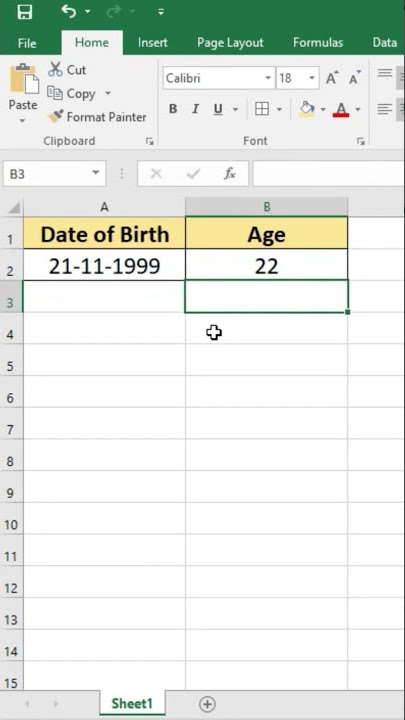Switch to the Data tab

(384, 43)
